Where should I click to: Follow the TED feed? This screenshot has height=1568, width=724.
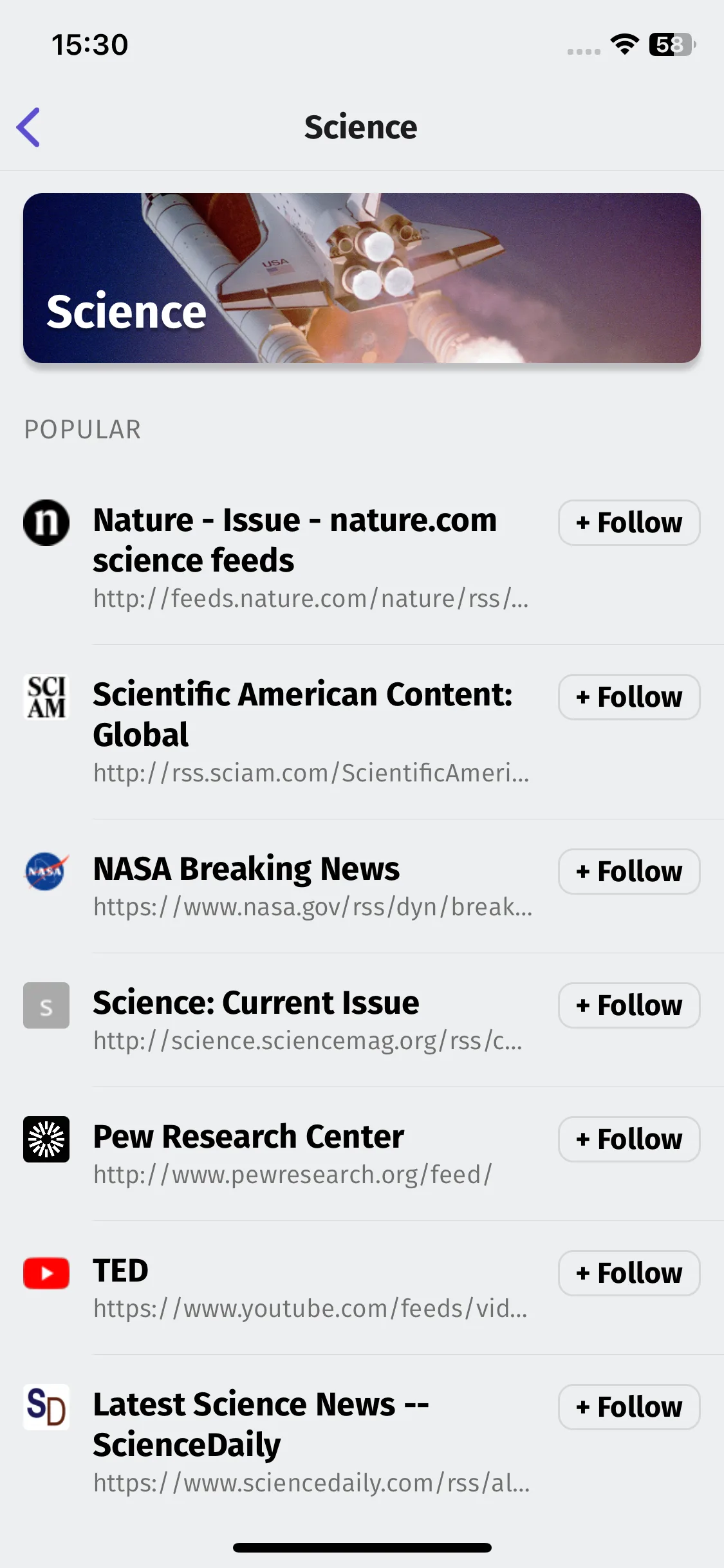[629, 1273]
